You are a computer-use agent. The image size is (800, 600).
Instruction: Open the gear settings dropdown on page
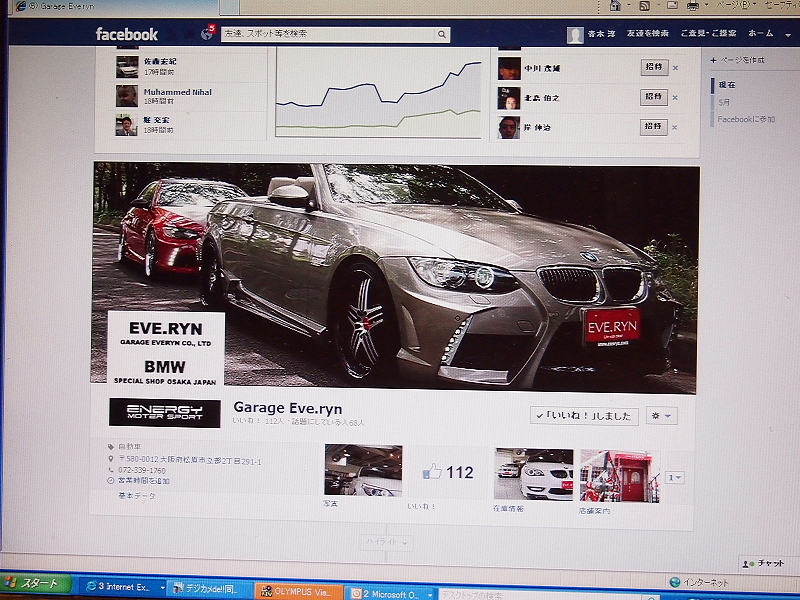661,416
